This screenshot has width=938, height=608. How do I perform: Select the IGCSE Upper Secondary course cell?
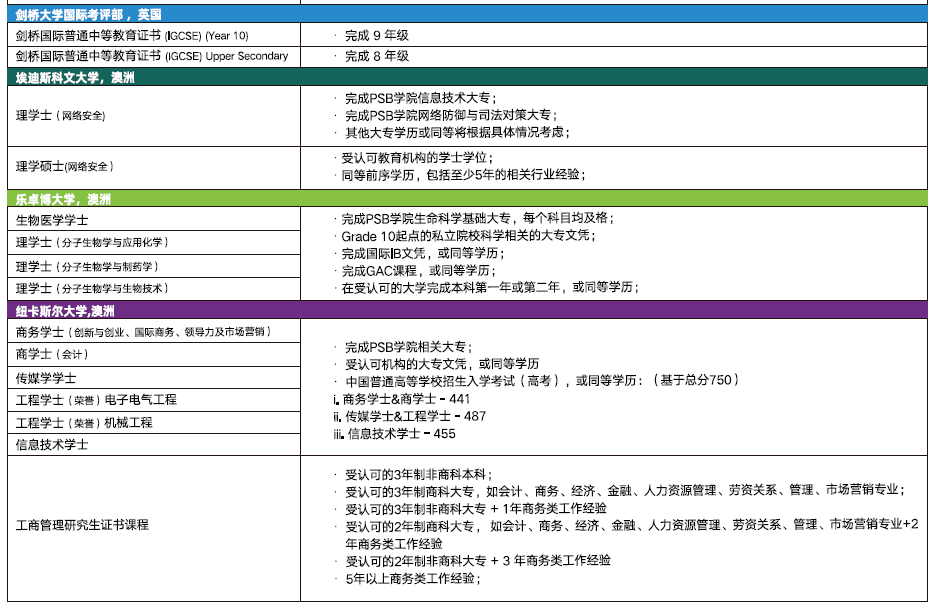click(154, 56)
